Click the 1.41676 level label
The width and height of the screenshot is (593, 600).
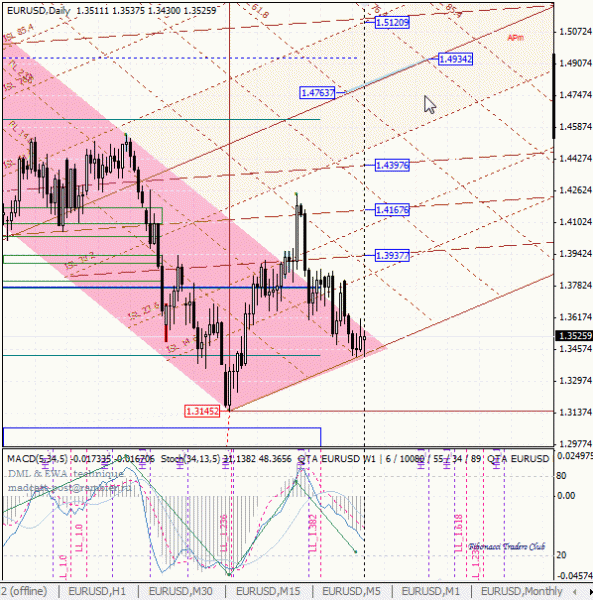[392, 210]
